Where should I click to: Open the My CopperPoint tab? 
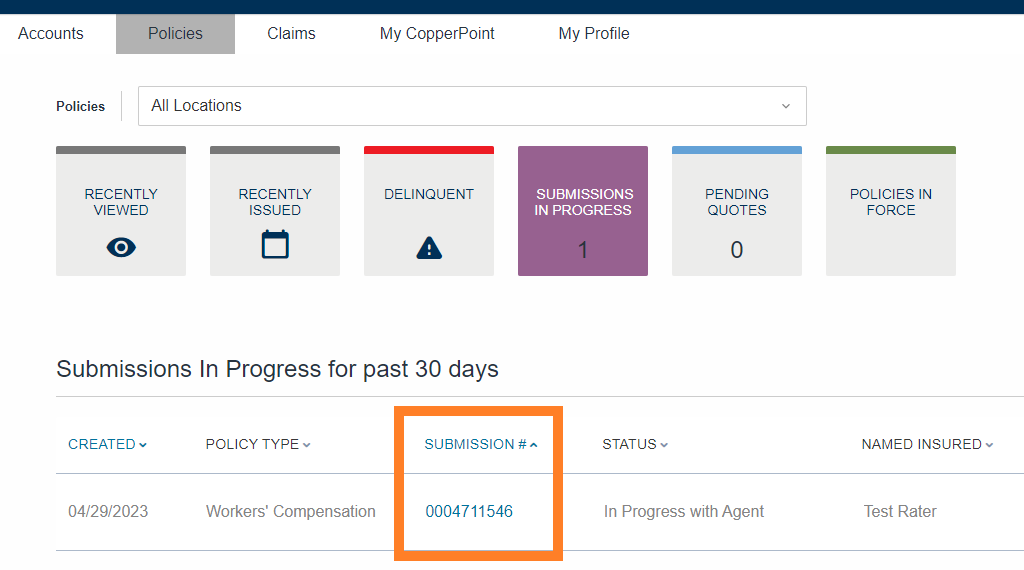tap(437, 33)
